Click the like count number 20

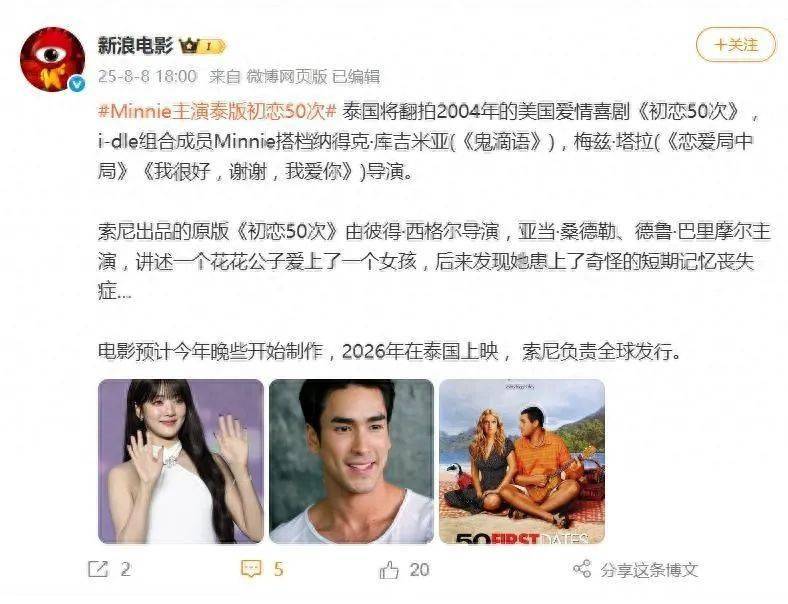tap(419, 569)
